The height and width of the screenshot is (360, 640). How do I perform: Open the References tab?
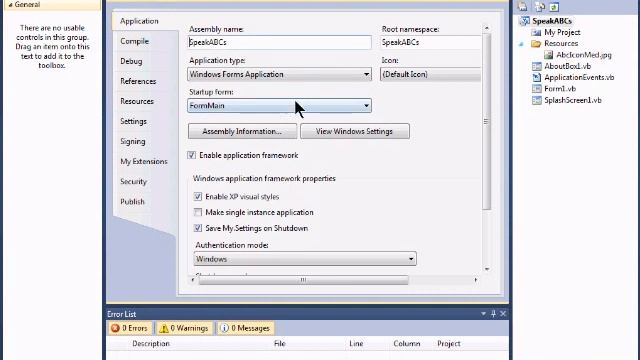pos(138,81)
